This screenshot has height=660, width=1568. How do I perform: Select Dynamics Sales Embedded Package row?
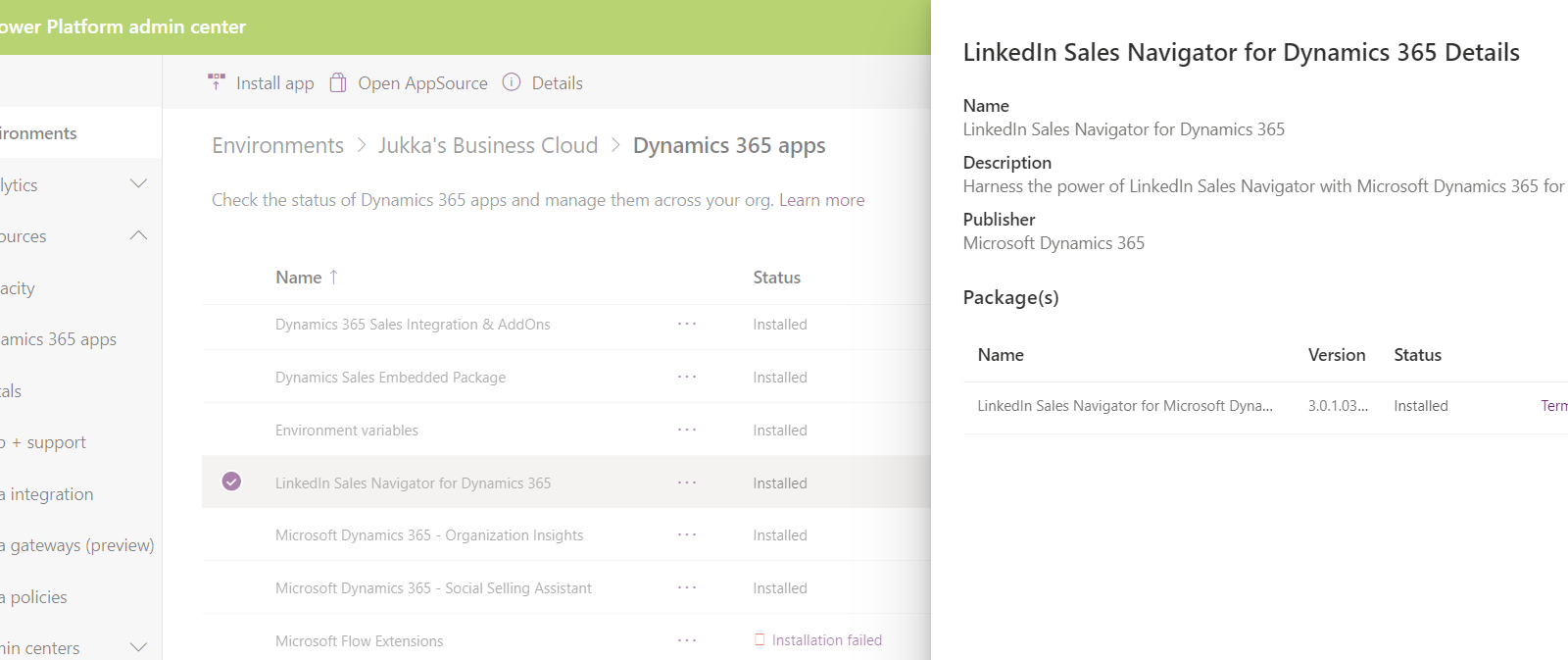coord(566,378)
